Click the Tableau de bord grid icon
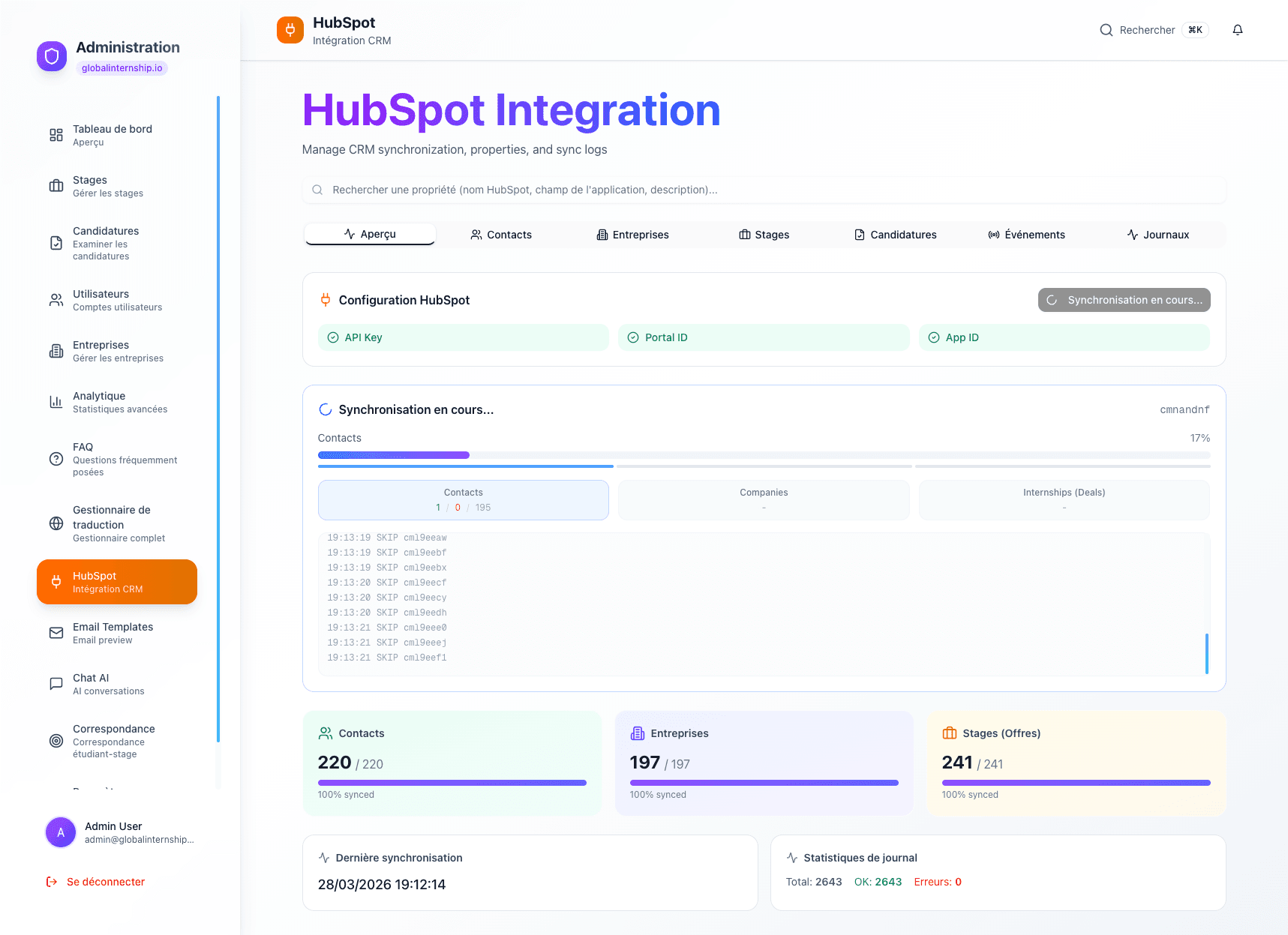 pos(56,135)
